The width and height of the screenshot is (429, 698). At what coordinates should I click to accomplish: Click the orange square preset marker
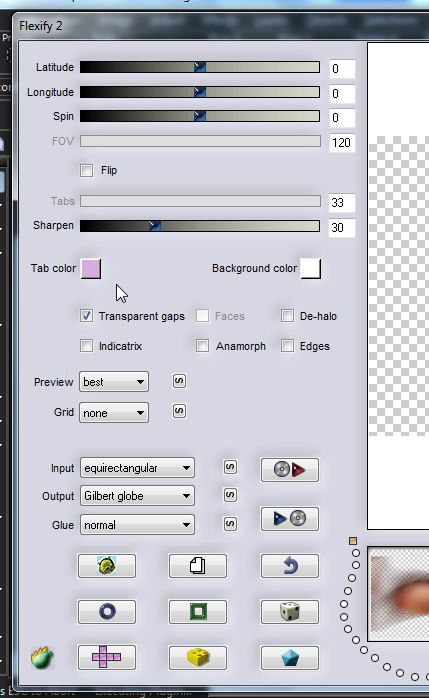pos(353,541)
